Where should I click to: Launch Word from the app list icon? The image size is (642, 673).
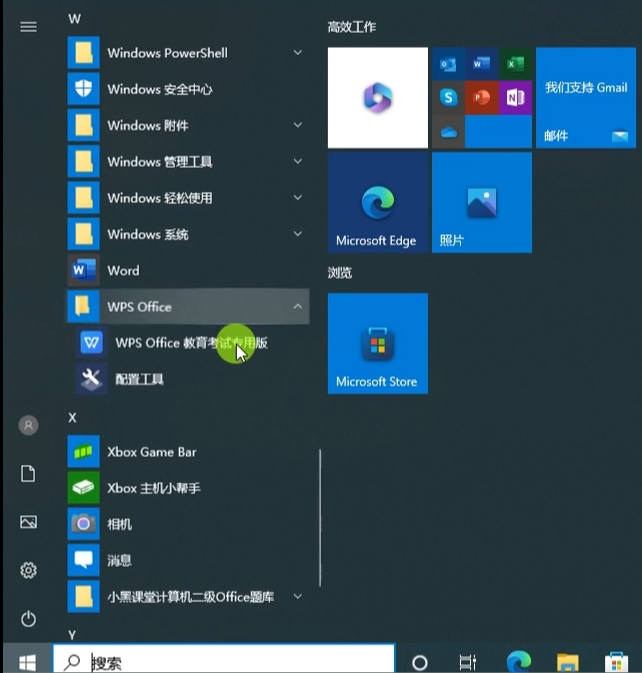coord(84,270)
